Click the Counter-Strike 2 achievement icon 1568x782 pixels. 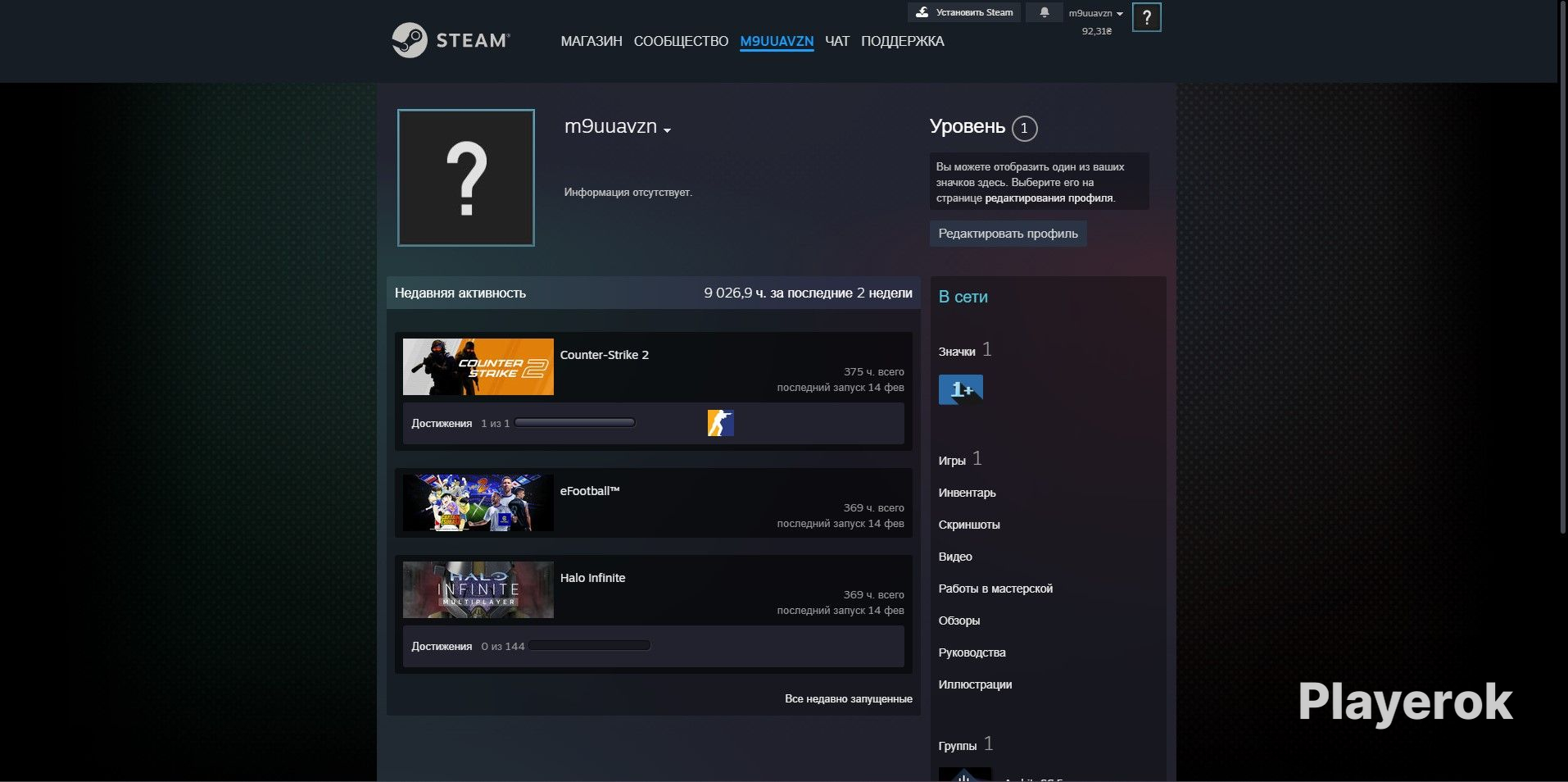721,423
